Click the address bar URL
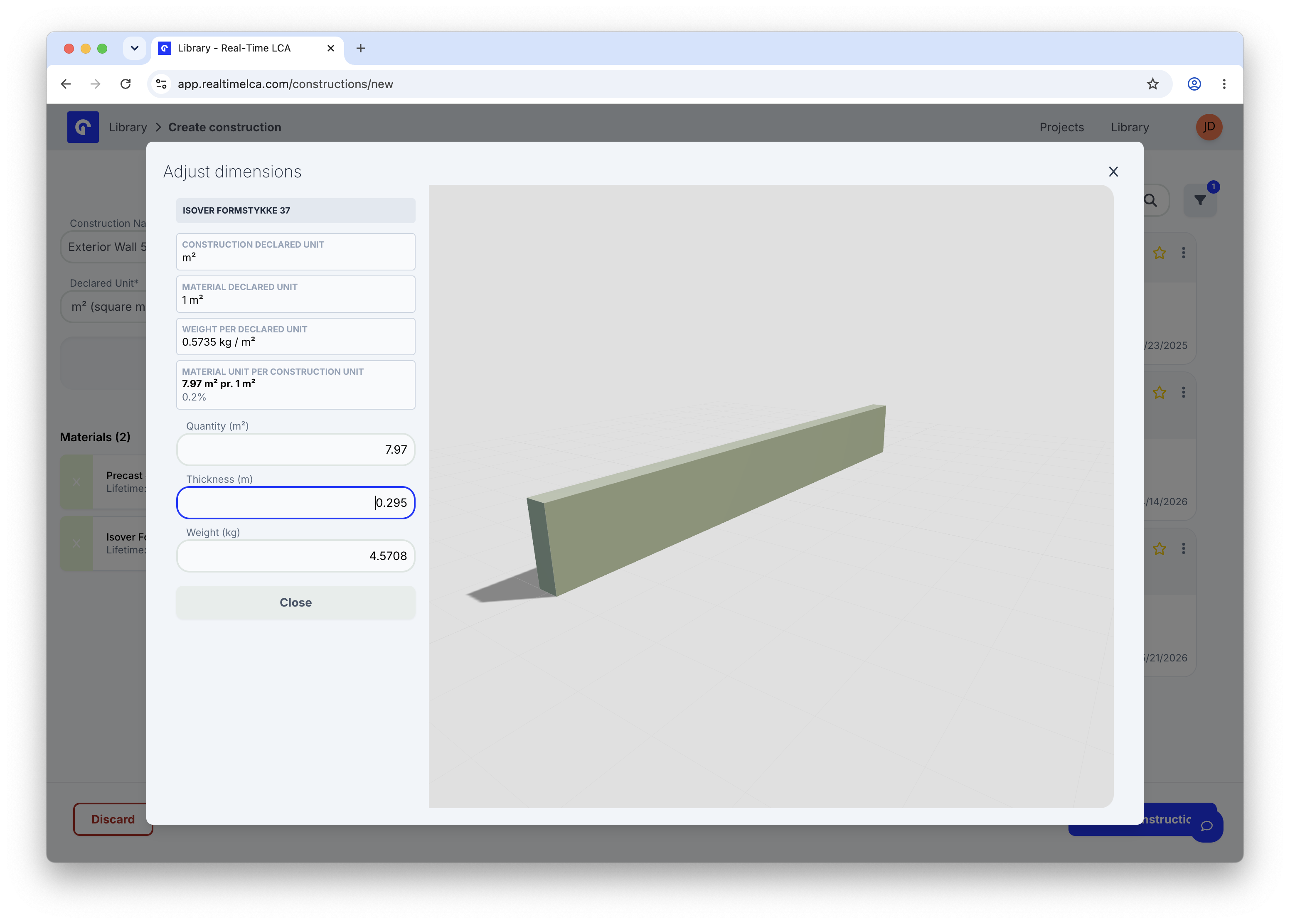 pos(286,84)
